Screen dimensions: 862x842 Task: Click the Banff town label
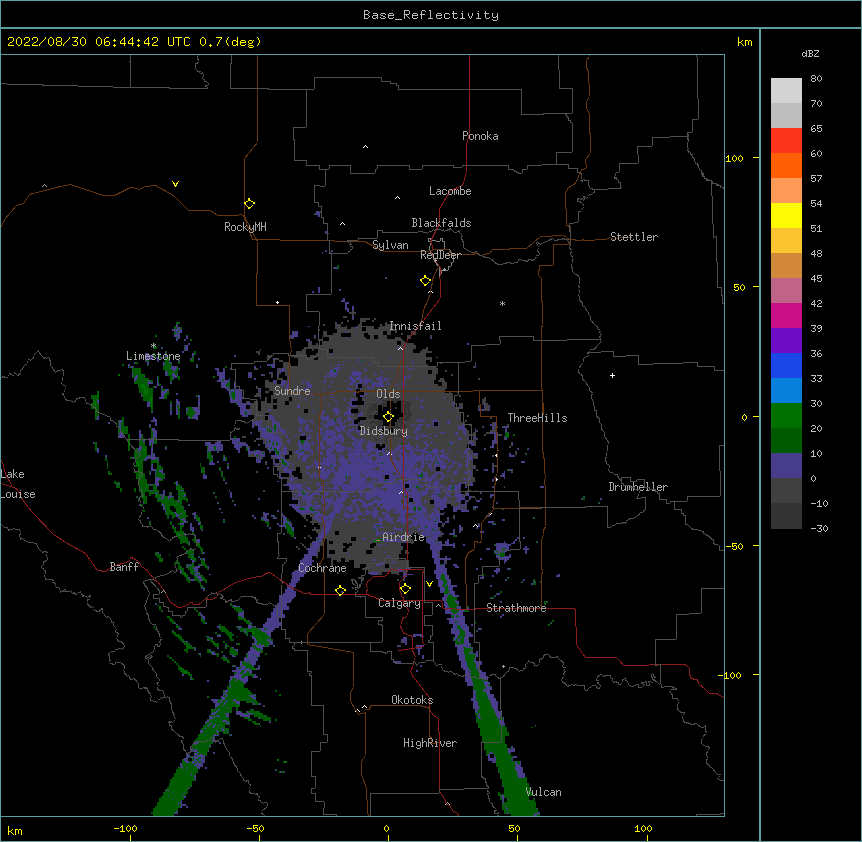click(x=124, y=567)
